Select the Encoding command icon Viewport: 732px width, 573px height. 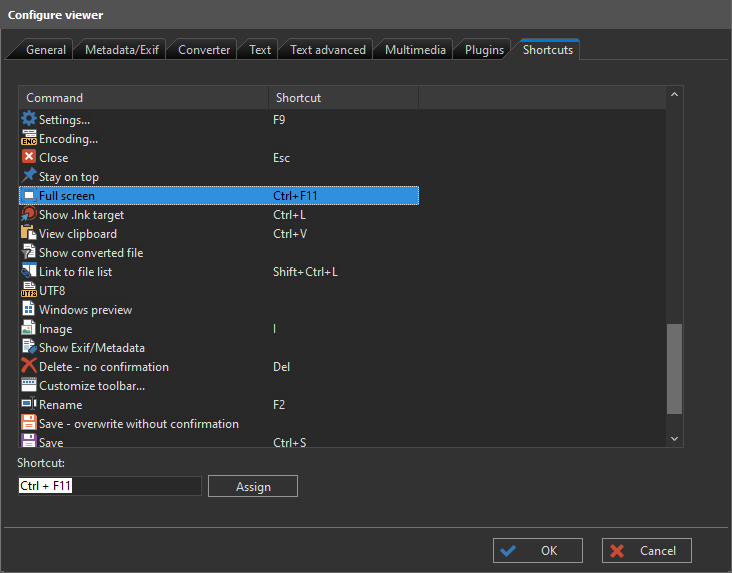tap(29, 139)
